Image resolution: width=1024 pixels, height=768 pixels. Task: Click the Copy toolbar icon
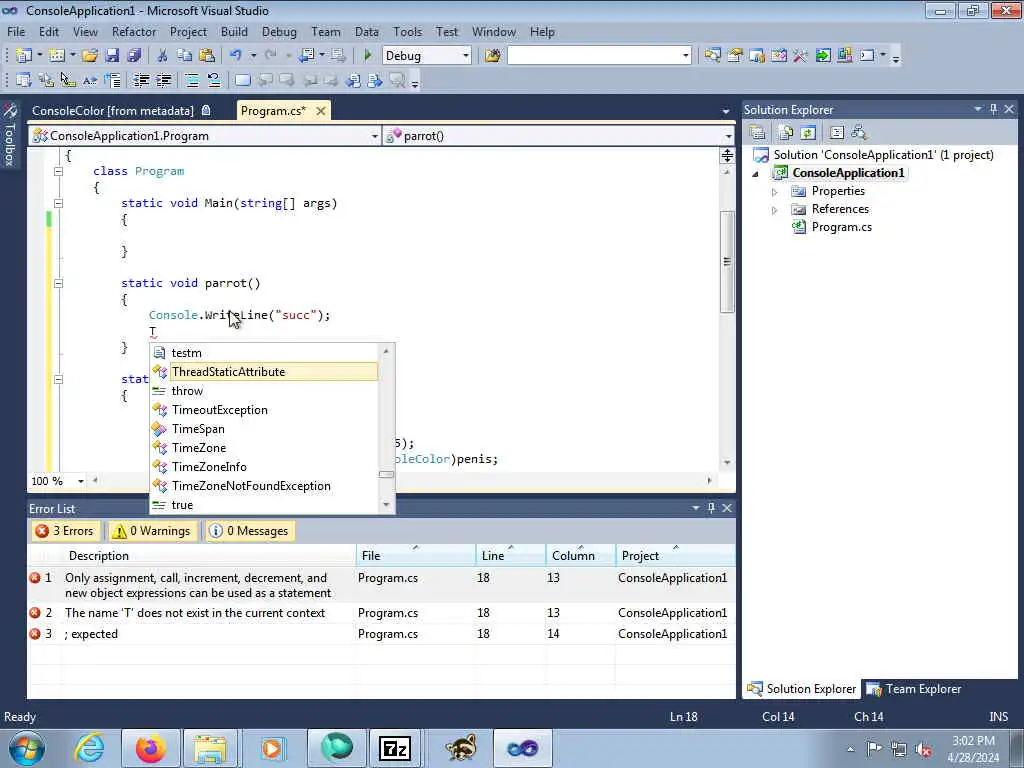point(185,56)
